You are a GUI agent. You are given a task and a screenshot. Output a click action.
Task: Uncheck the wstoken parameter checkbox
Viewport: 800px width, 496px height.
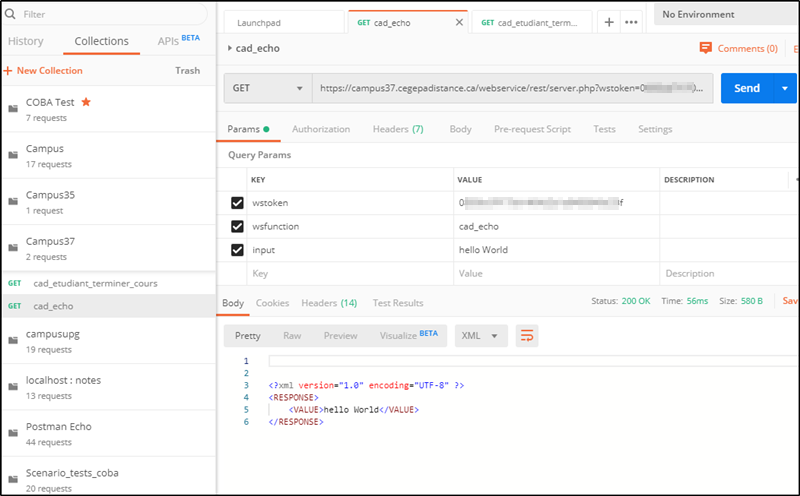(x=237, y=203)
